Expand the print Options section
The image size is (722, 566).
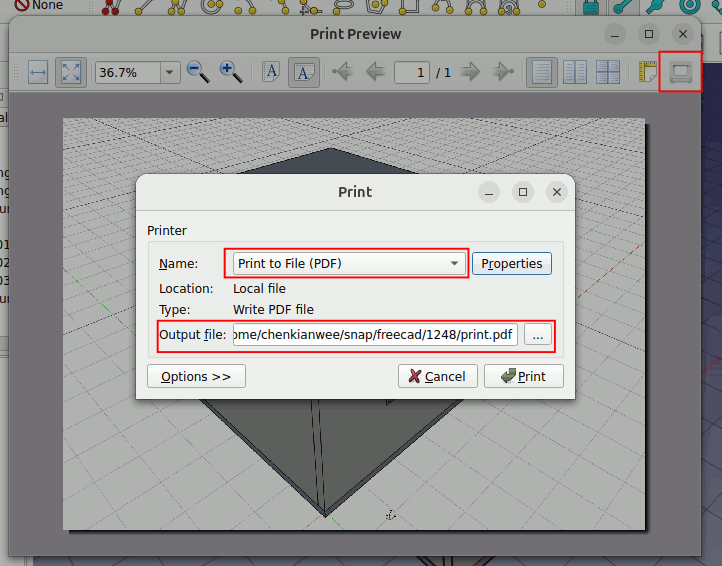click(x=196, y=376)
